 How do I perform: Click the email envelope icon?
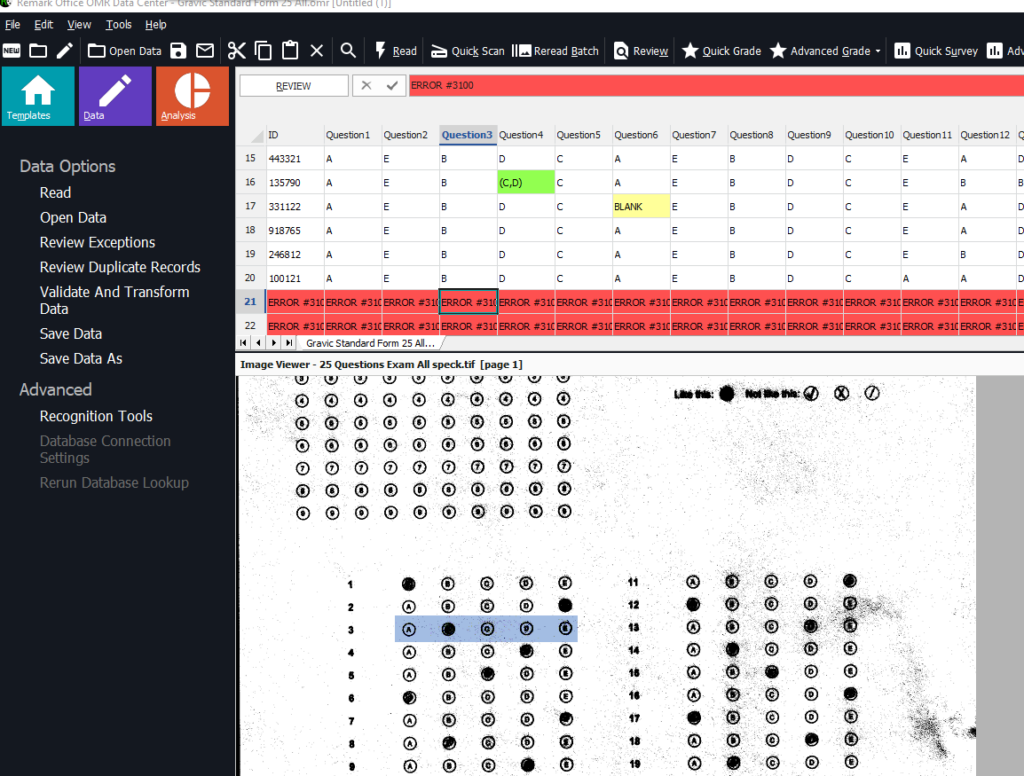(x=205, y=50)
